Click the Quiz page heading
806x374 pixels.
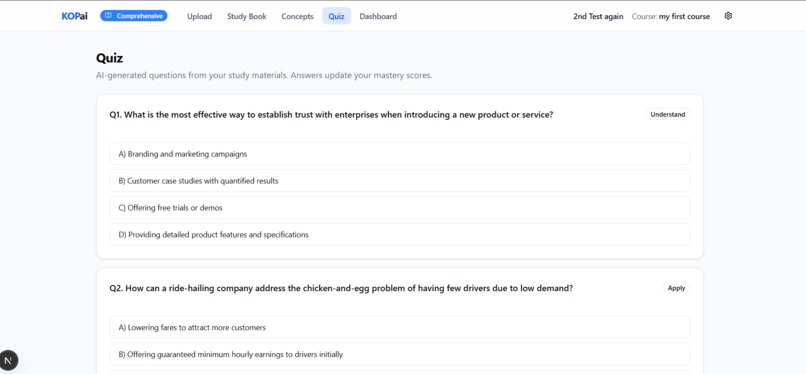109,58
